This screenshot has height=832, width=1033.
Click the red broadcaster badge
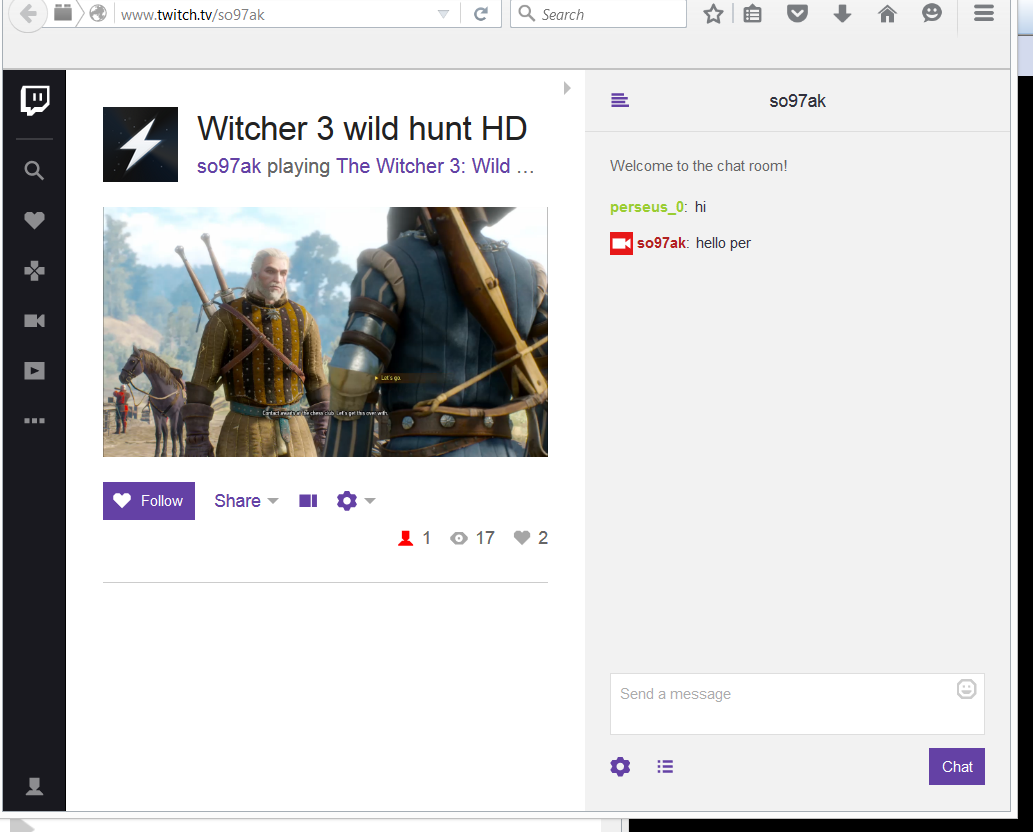point(621,243)
